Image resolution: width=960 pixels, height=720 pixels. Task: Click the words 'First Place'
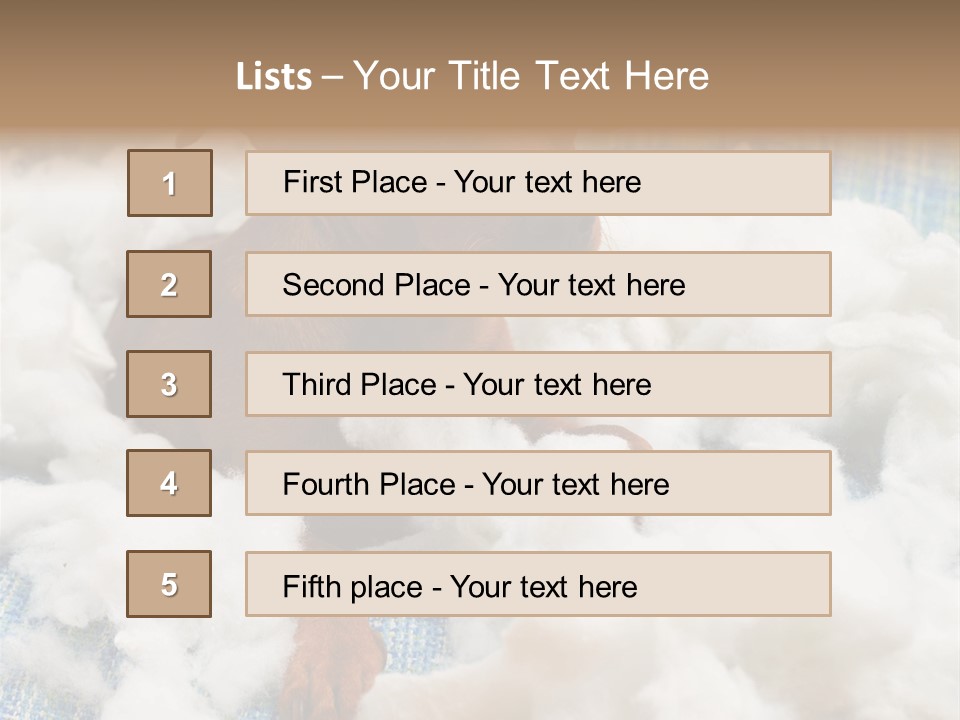[x=356, y=182]
